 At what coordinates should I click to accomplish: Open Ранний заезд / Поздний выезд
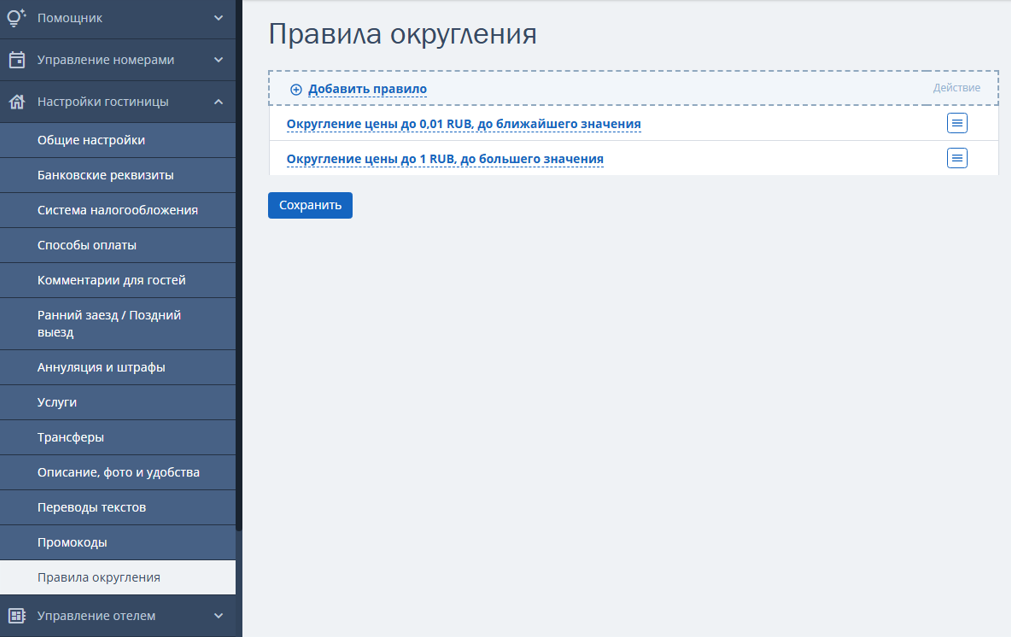point(117,324)
